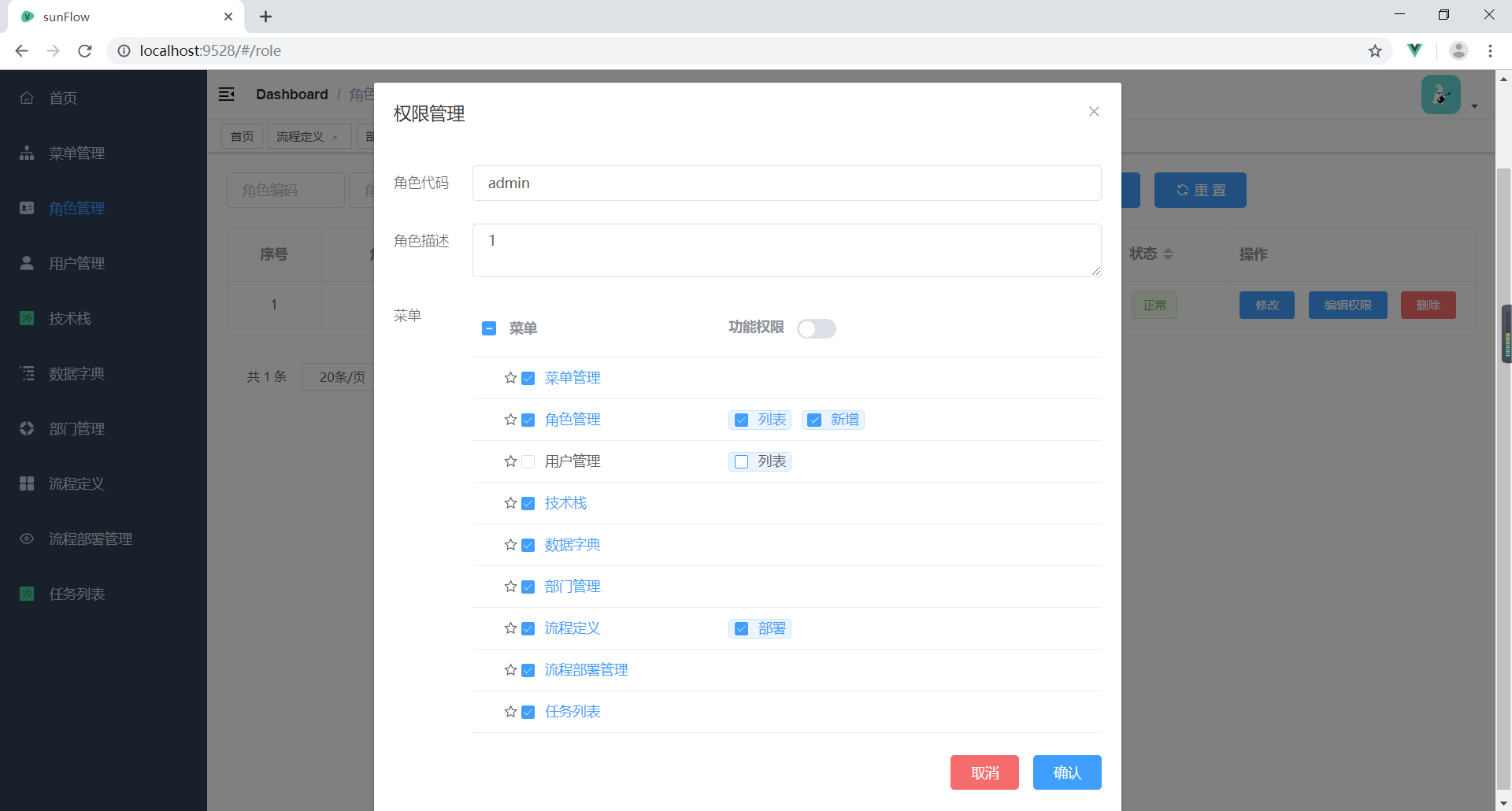Sort by the 状态 column arrows
This screenshot has height=811, width=1512.
(1169, 254)
